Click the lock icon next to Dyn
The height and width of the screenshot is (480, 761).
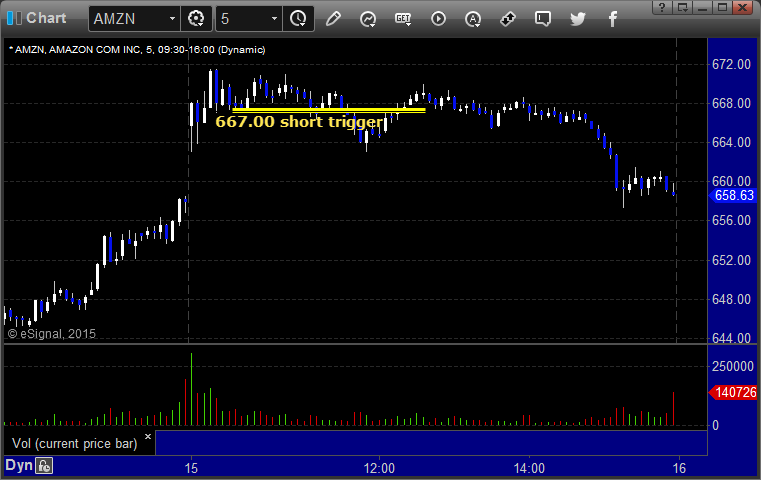(44, 466)
